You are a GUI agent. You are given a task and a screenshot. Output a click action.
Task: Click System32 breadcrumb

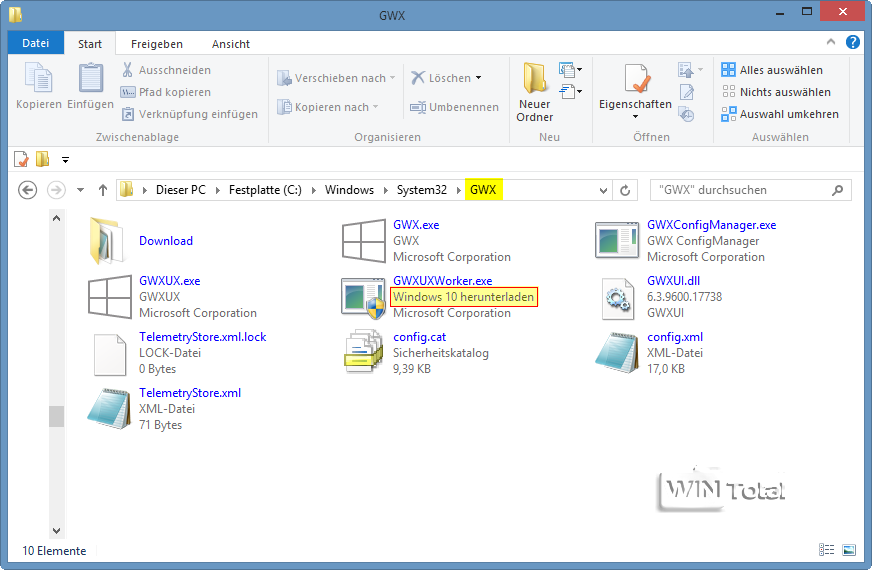(x=422, y=190)
